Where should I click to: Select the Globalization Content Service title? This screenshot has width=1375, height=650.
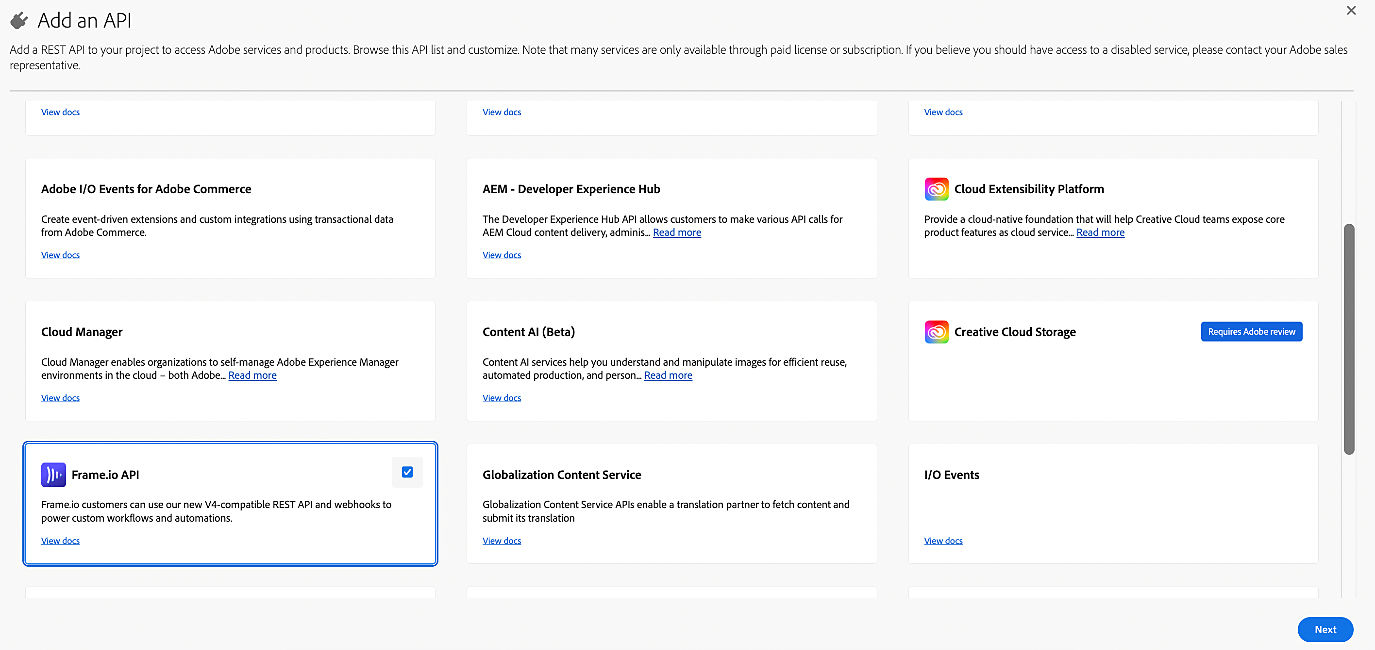(562, 475)
